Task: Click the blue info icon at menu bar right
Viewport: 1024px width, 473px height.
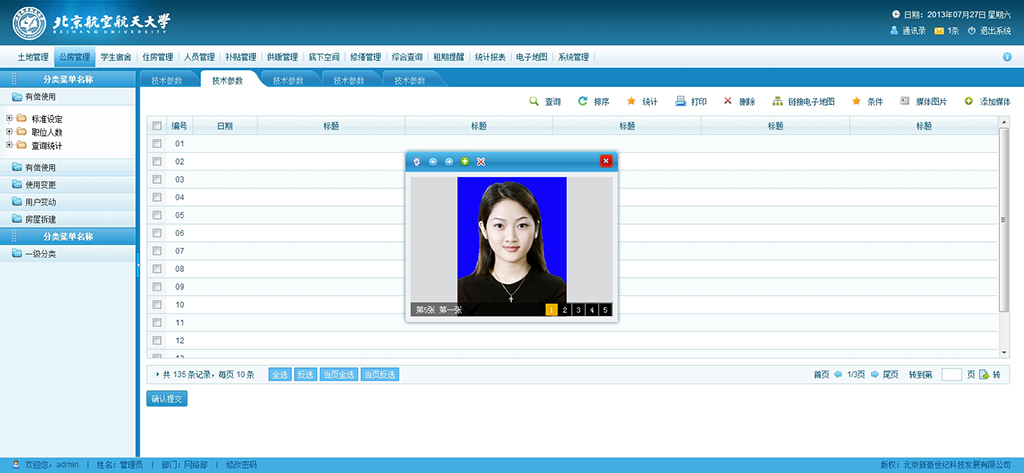Action: point(1006,57)
